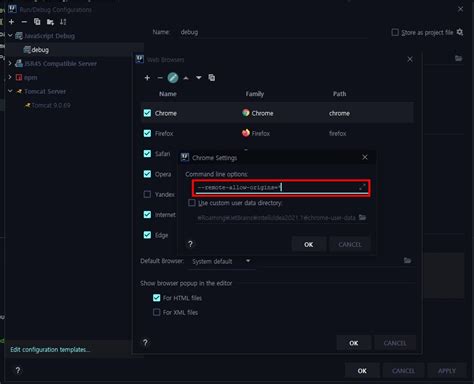Screen dimensions: 474x384
Task: Open Default Browser dropdown
Action: pos(221,261)
